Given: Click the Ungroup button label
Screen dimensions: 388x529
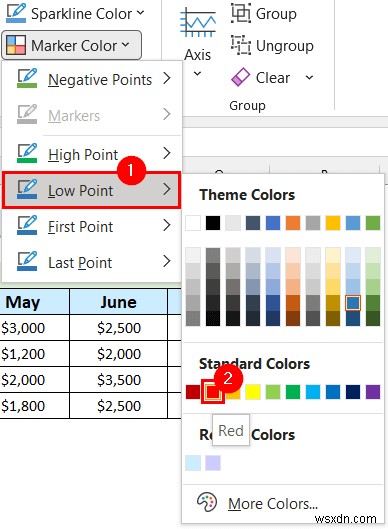Looking at the screenshot, I should tap(284, 46).
